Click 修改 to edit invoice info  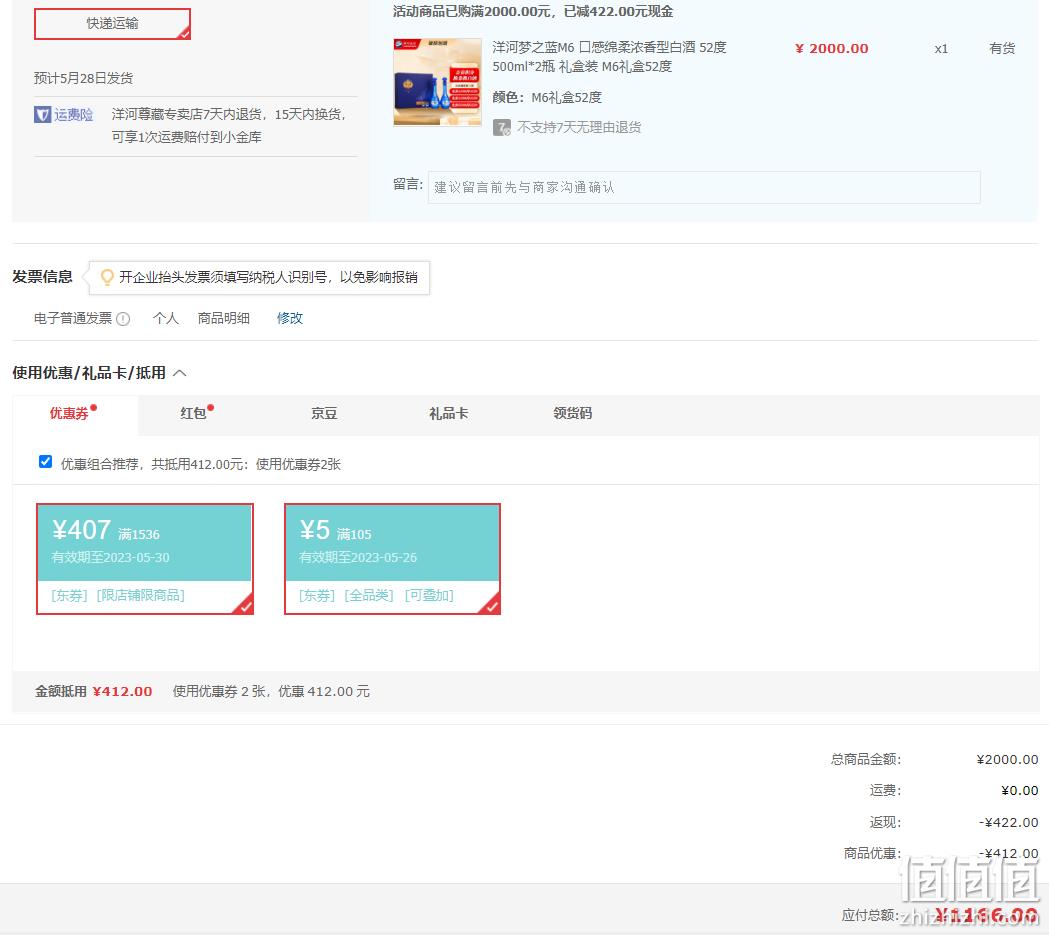click(290, 318)
